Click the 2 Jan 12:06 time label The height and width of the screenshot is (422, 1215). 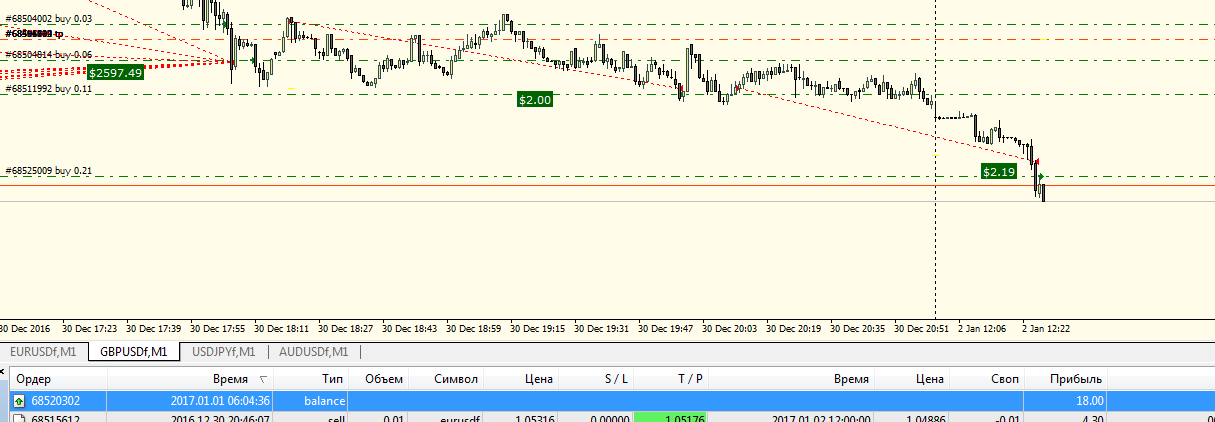[x=983, y=327]
